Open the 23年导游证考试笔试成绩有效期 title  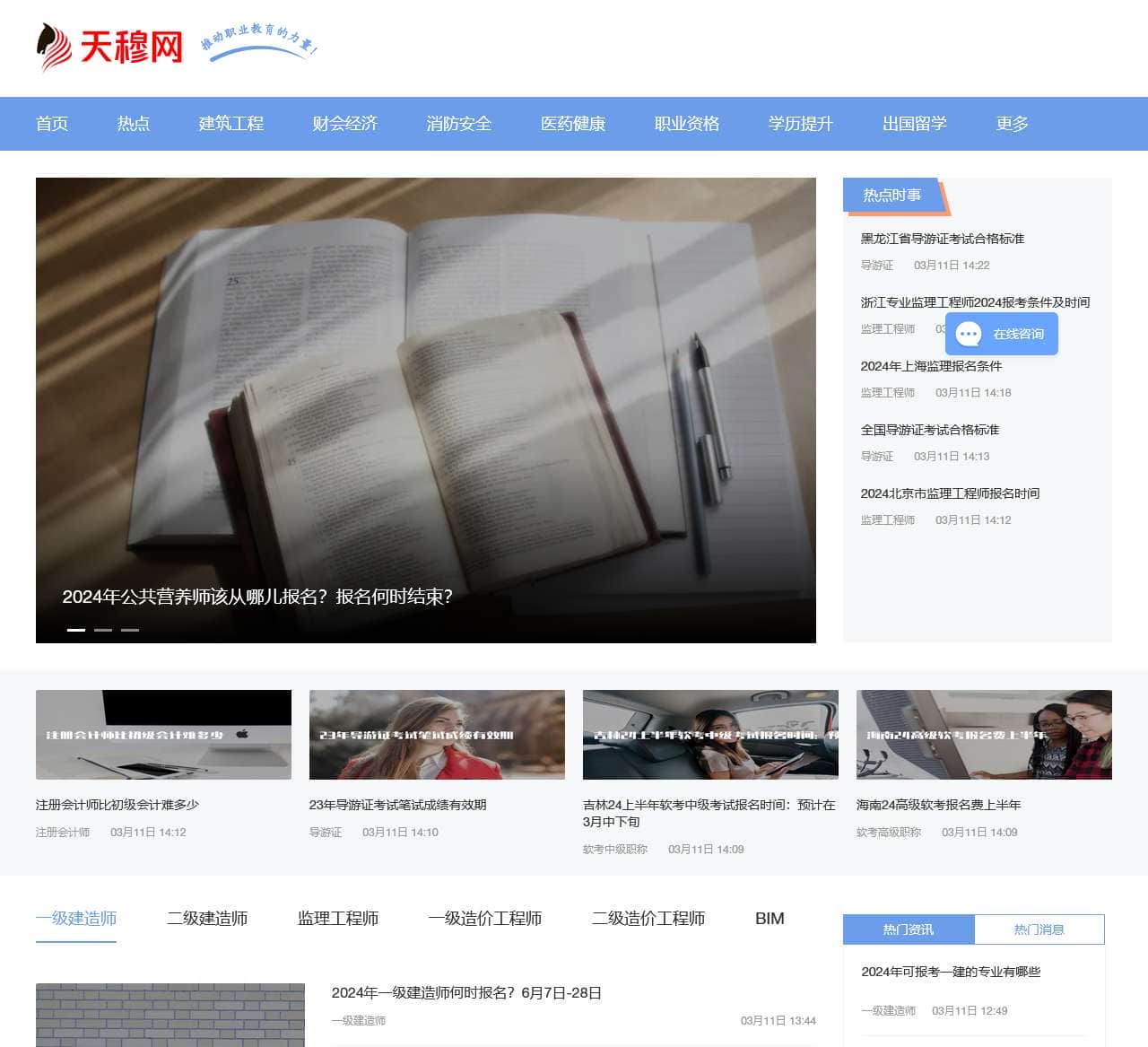tap(398, 805)
